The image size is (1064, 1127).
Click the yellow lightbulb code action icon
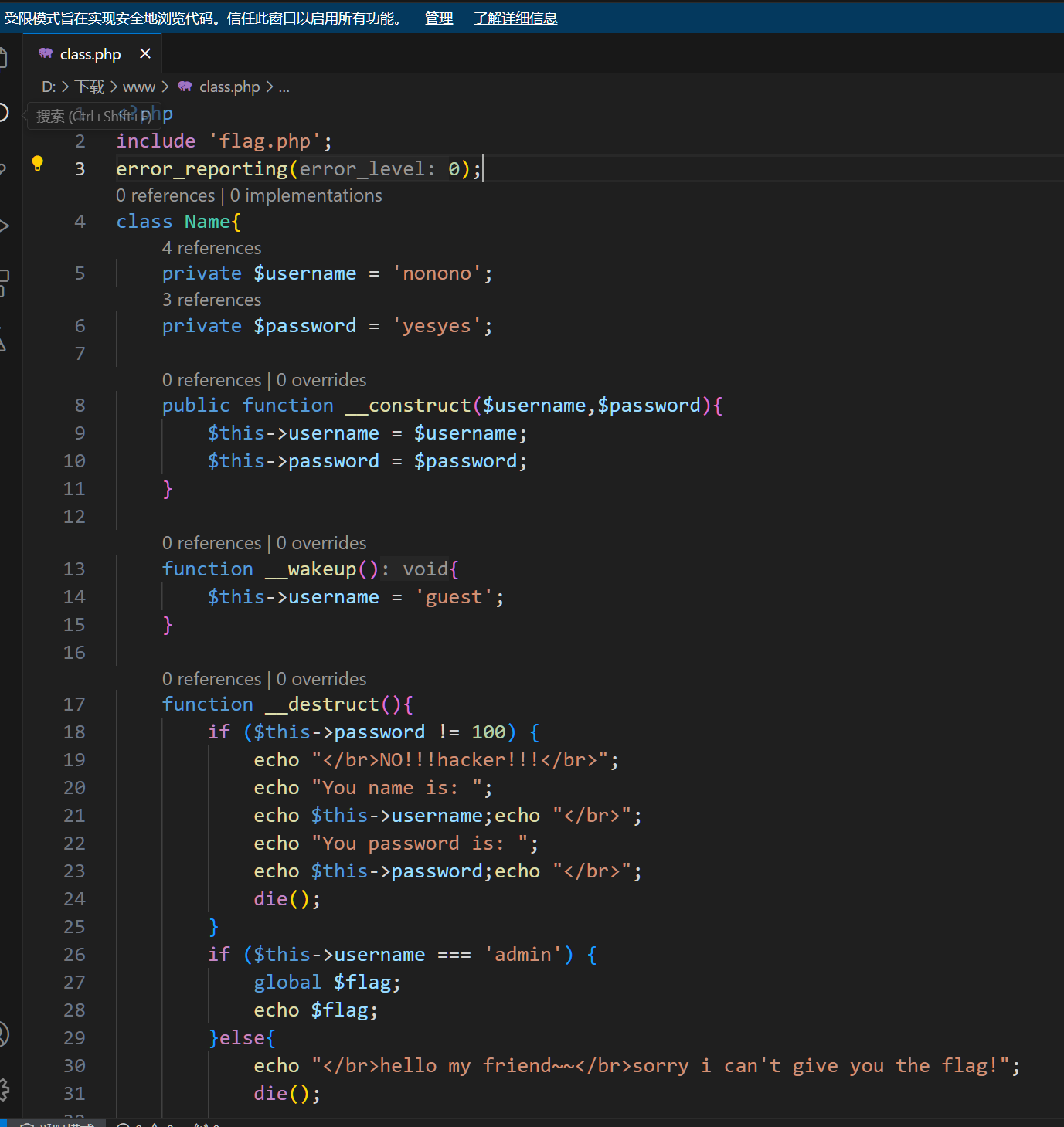[37, 163]
